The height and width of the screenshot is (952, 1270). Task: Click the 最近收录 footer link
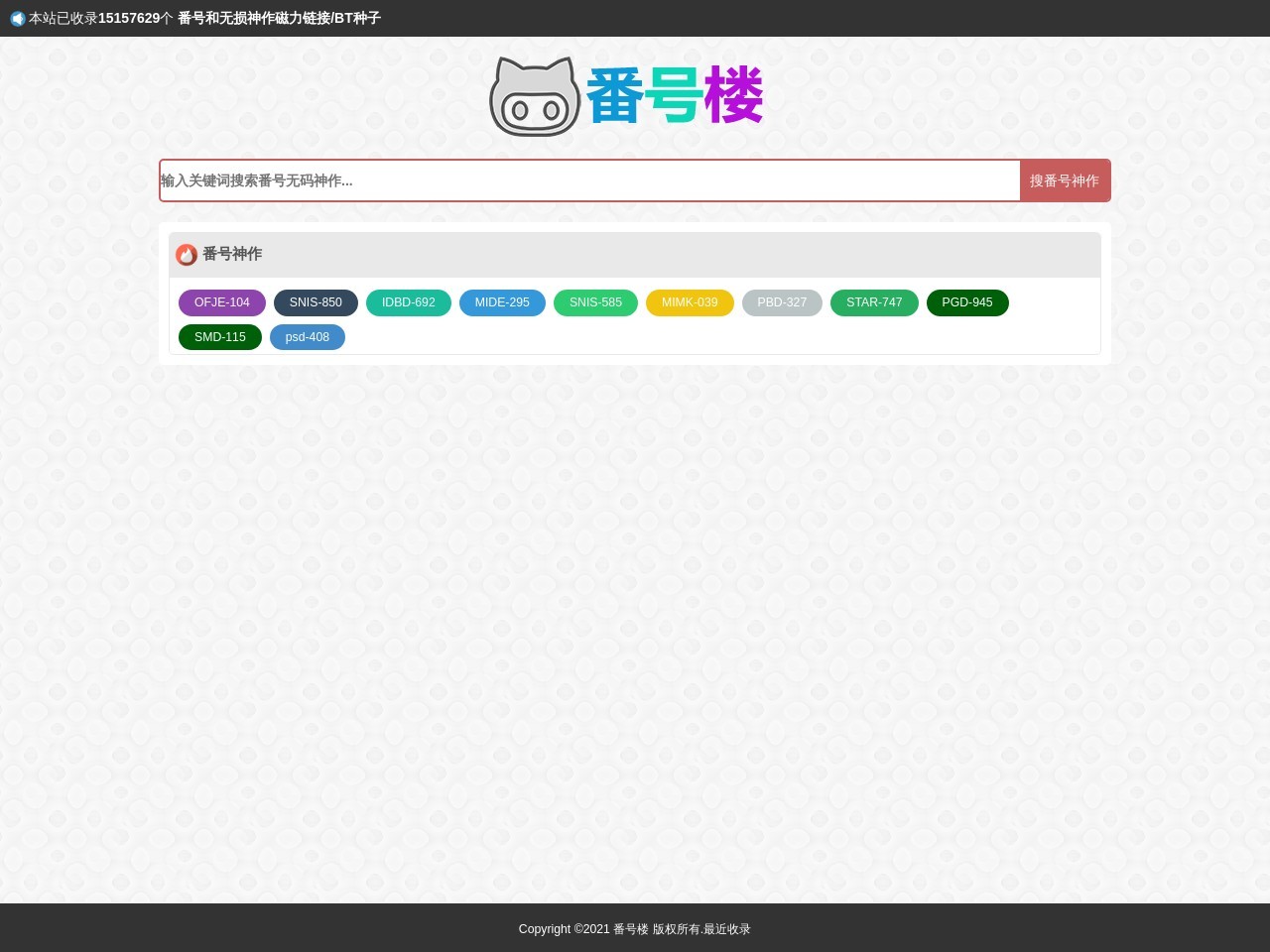727,929
